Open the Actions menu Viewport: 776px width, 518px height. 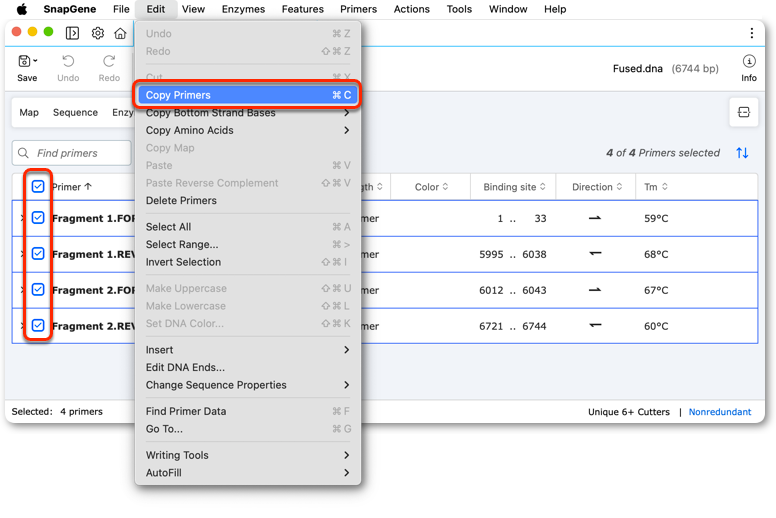click(x=411, y=9)
